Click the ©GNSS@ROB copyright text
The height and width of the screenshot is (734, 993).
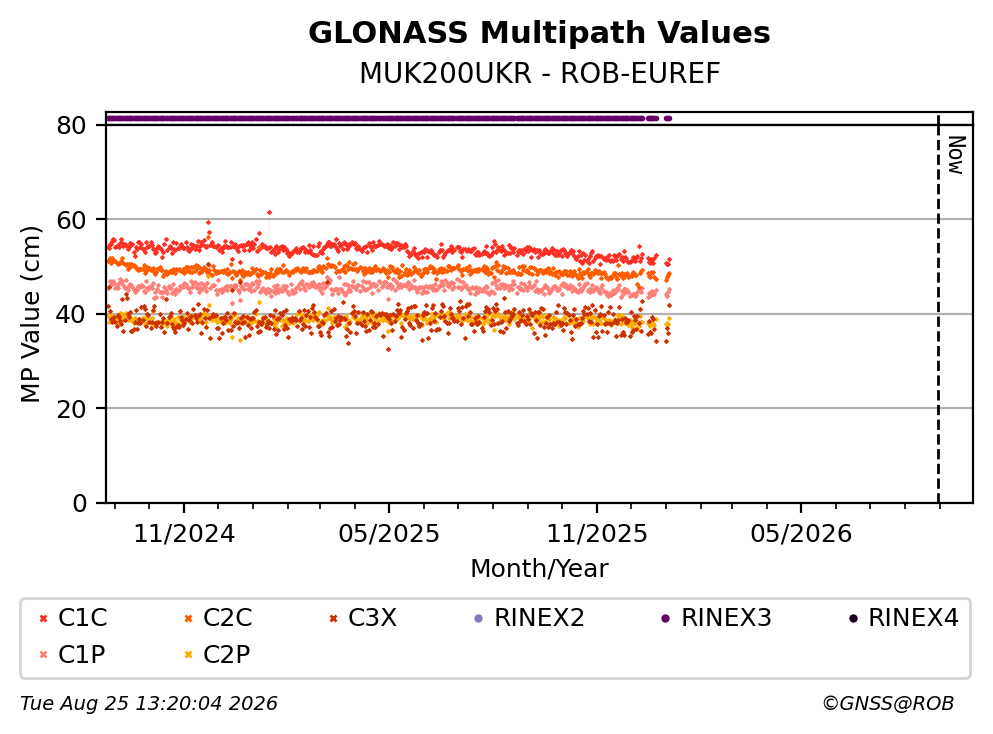point(888,703)
